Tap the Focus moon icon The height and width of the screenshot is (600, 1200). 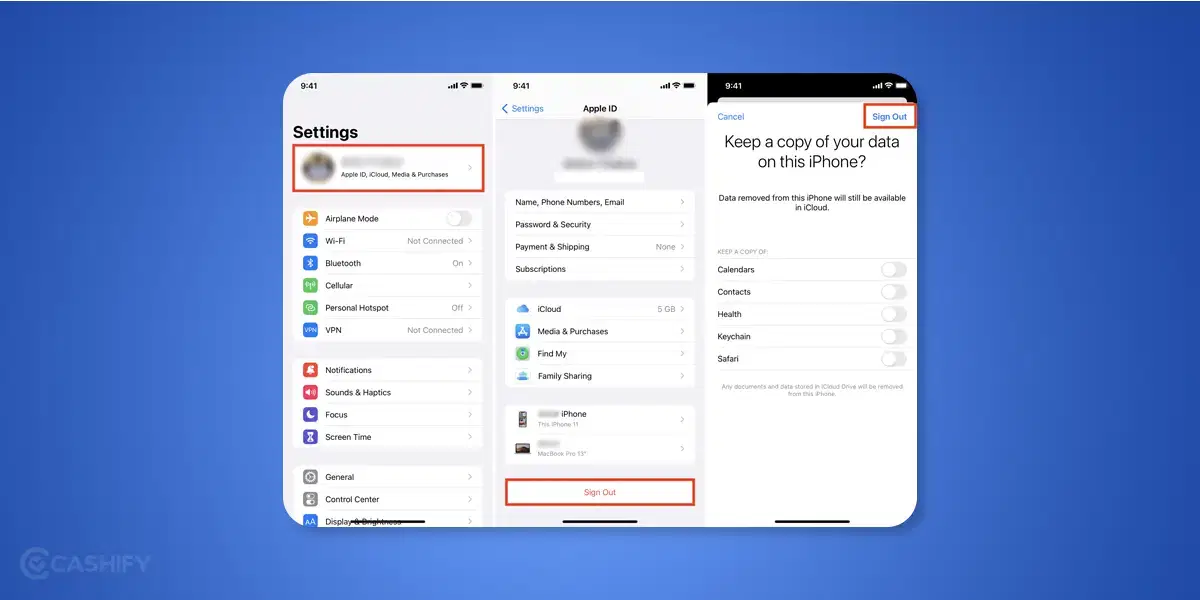point(310,414)
